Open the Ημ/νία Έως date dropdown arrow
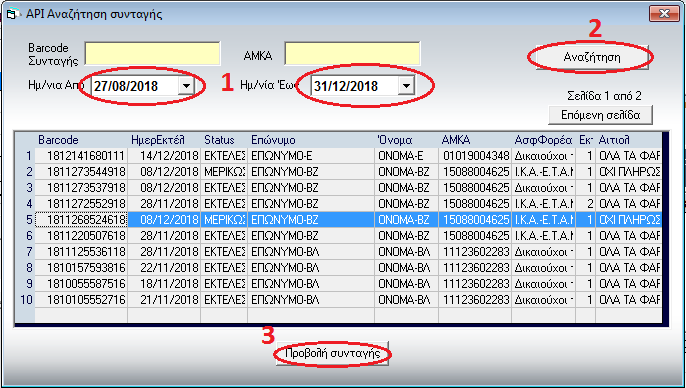 tap(406, 86)
